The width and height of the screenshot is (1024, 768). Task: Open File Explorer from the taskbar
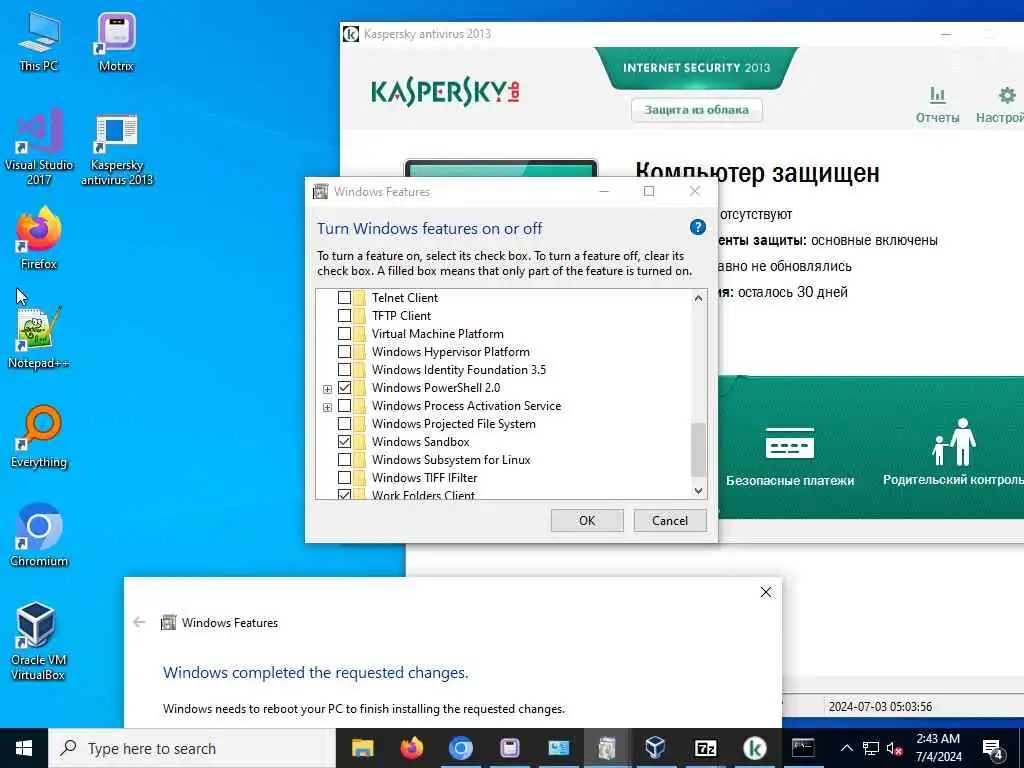tap(362, 748)
